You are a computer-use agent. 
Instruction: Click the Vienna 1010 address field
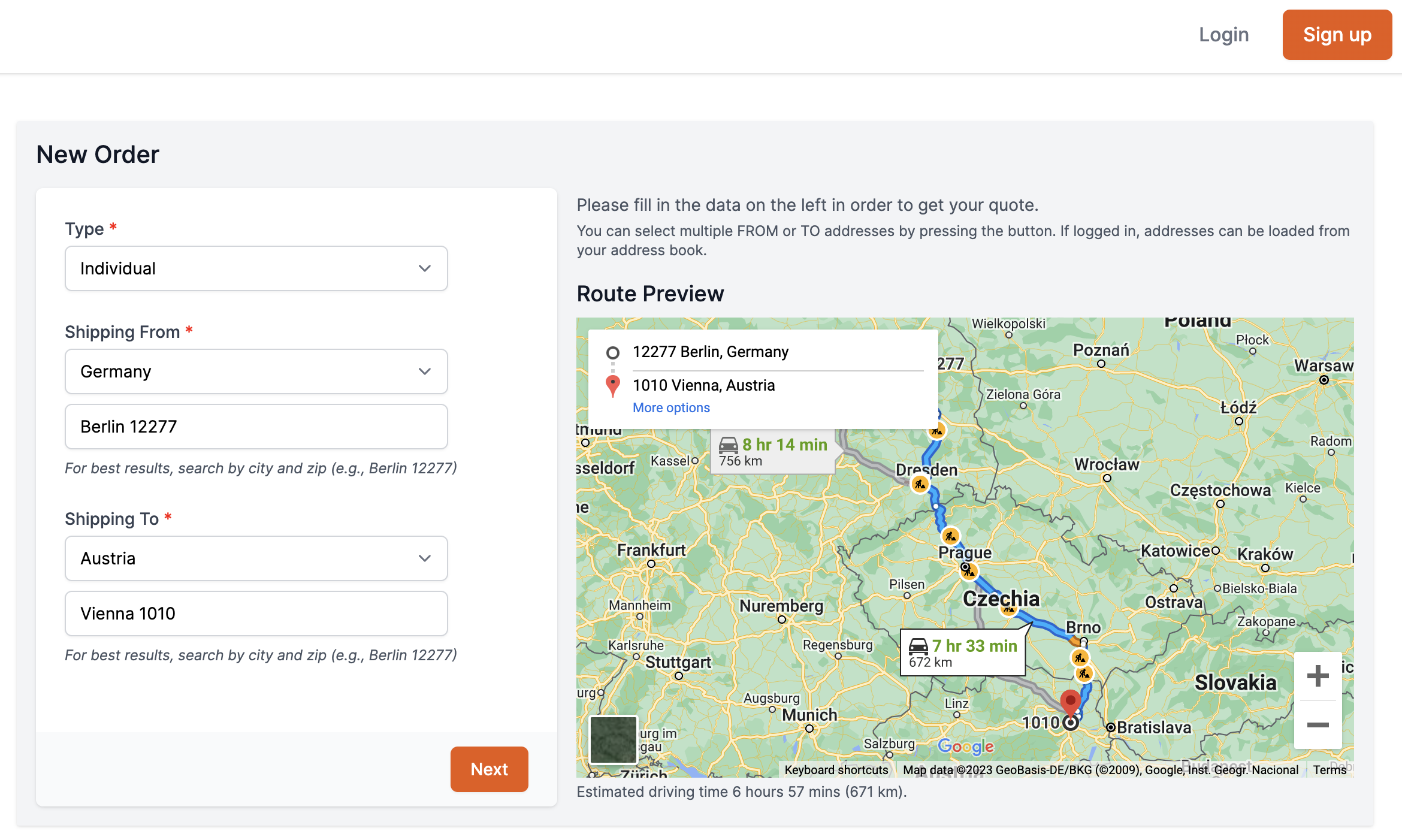(256, 614)
